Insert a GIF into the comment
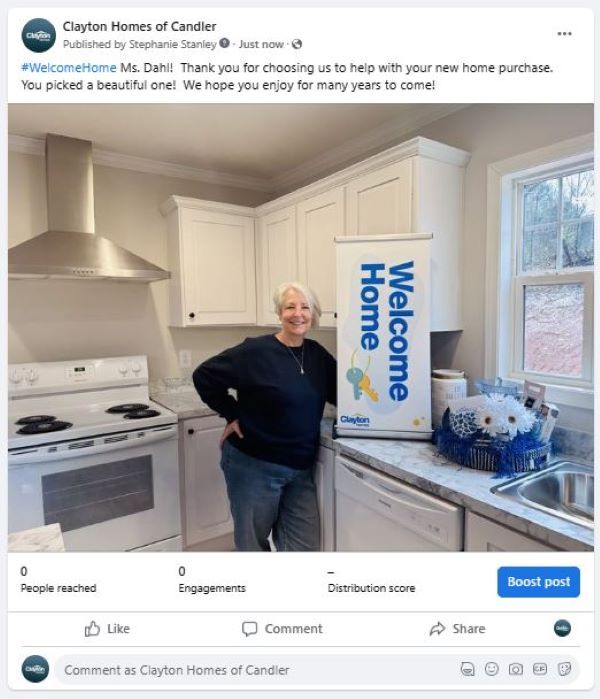The height and width of the screenshot is (699, 600). click(540, 669)
